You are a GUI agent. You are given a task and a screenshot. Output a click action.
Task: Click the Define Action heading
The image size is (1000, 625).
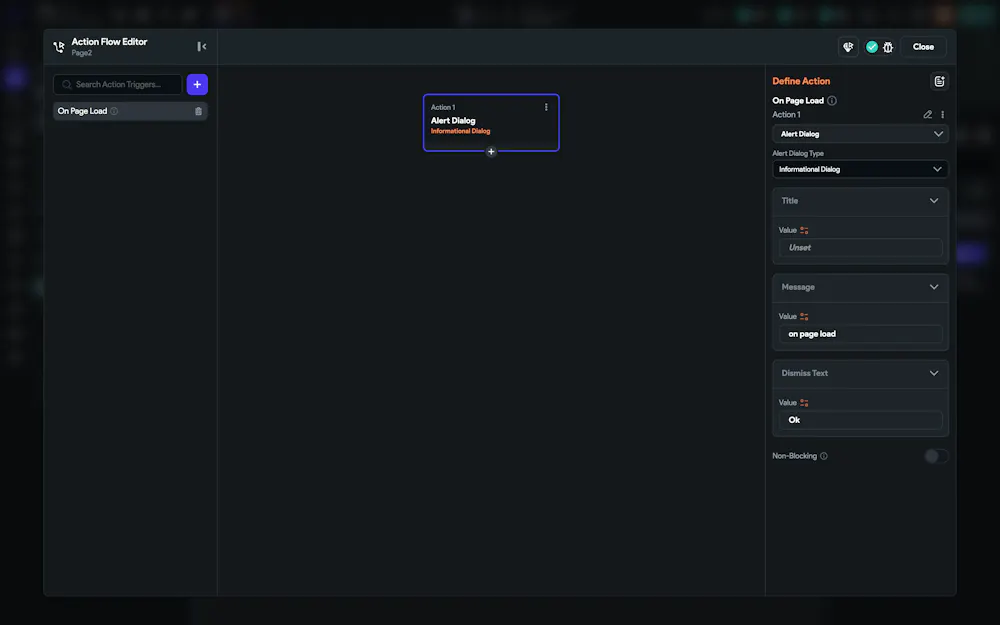pyautogui.click(x=801, y=81)
